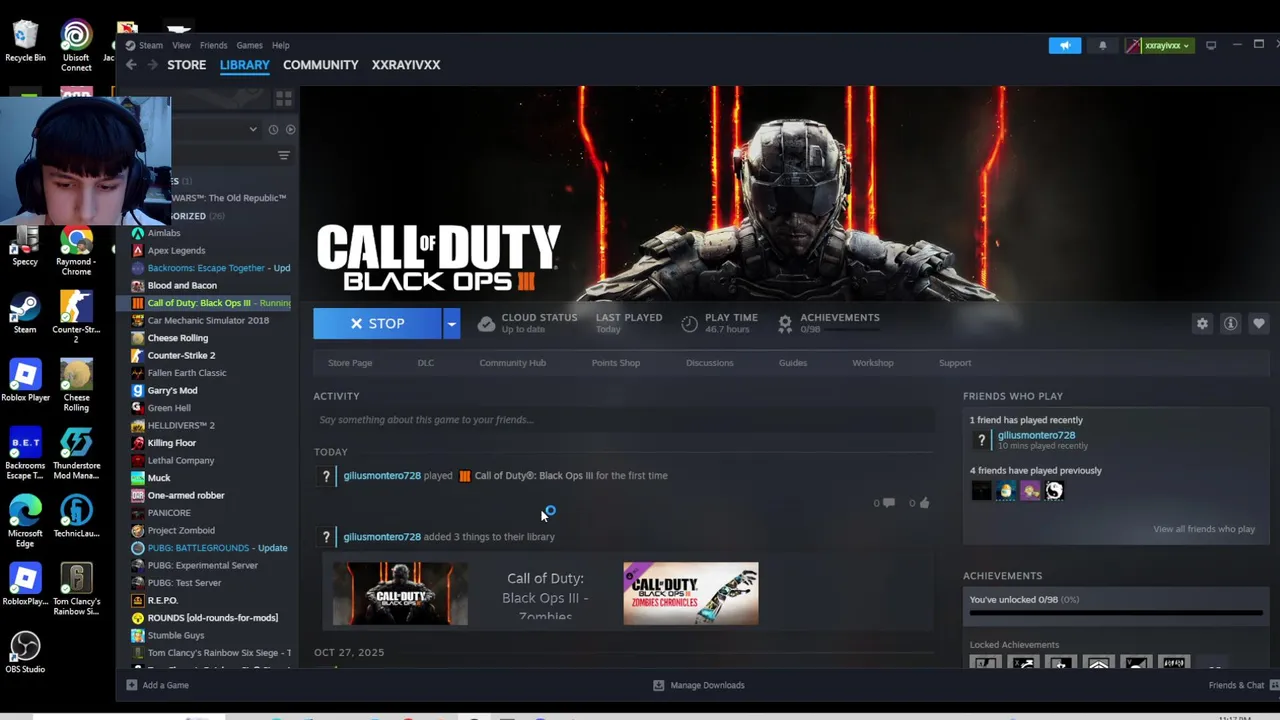The width and height of the screenshot is (1280, 720).
Task: Open launch options arrow beside STOP
Action: pos(451,323)
